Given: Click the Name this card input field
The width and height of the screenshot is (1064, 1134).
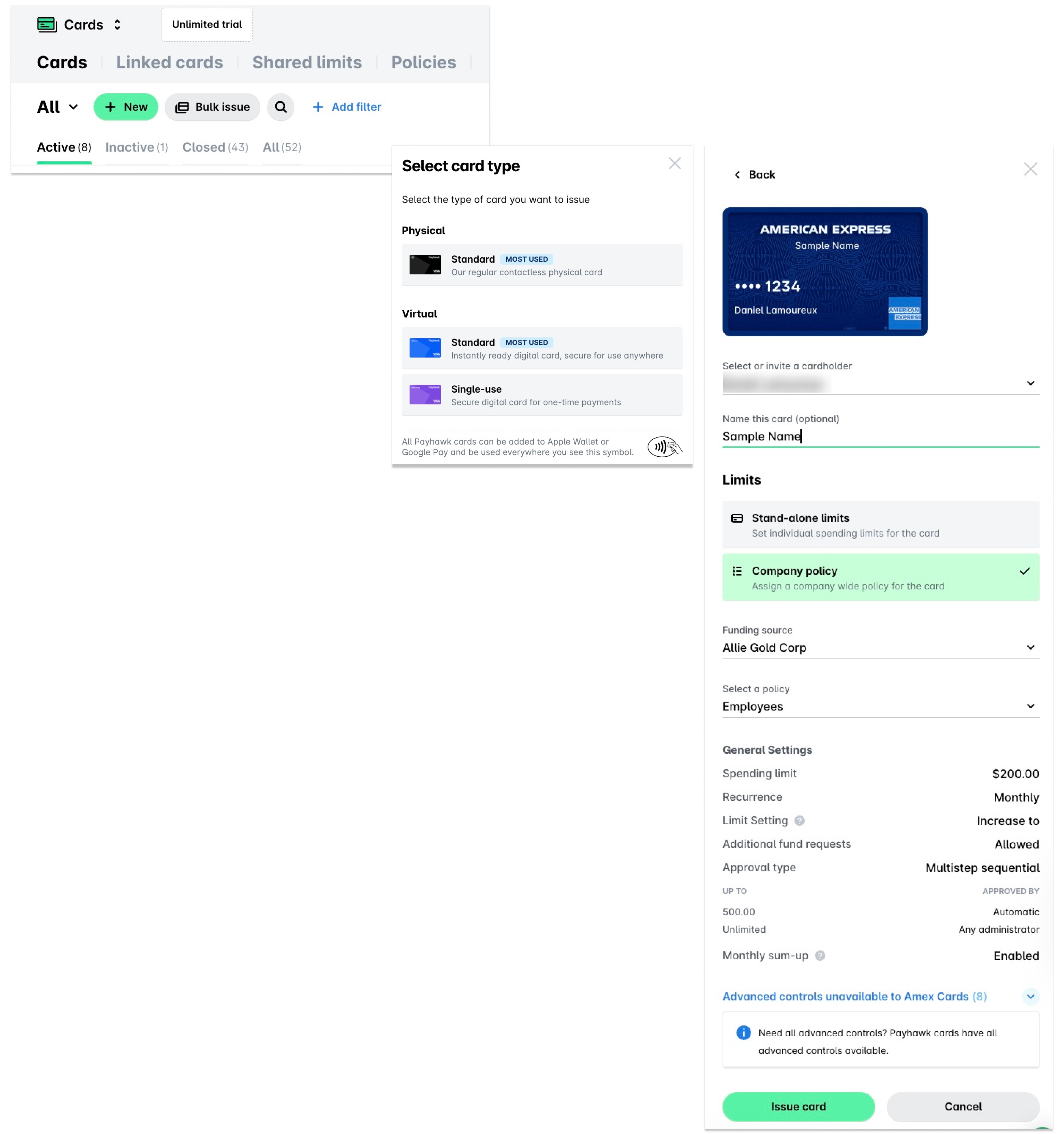Looking at the screenshot, I should (x=880, y=436).
